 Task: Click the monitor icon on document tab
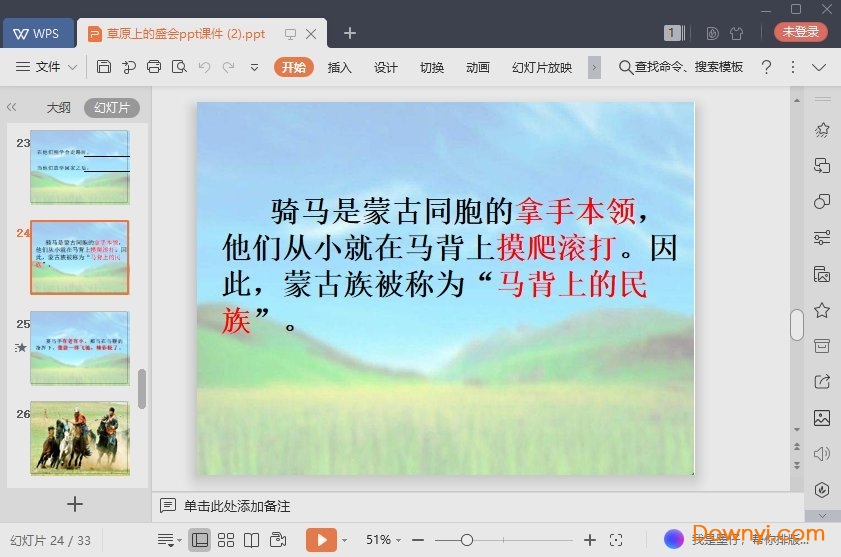pyautogui.click(x=290, y=34)
